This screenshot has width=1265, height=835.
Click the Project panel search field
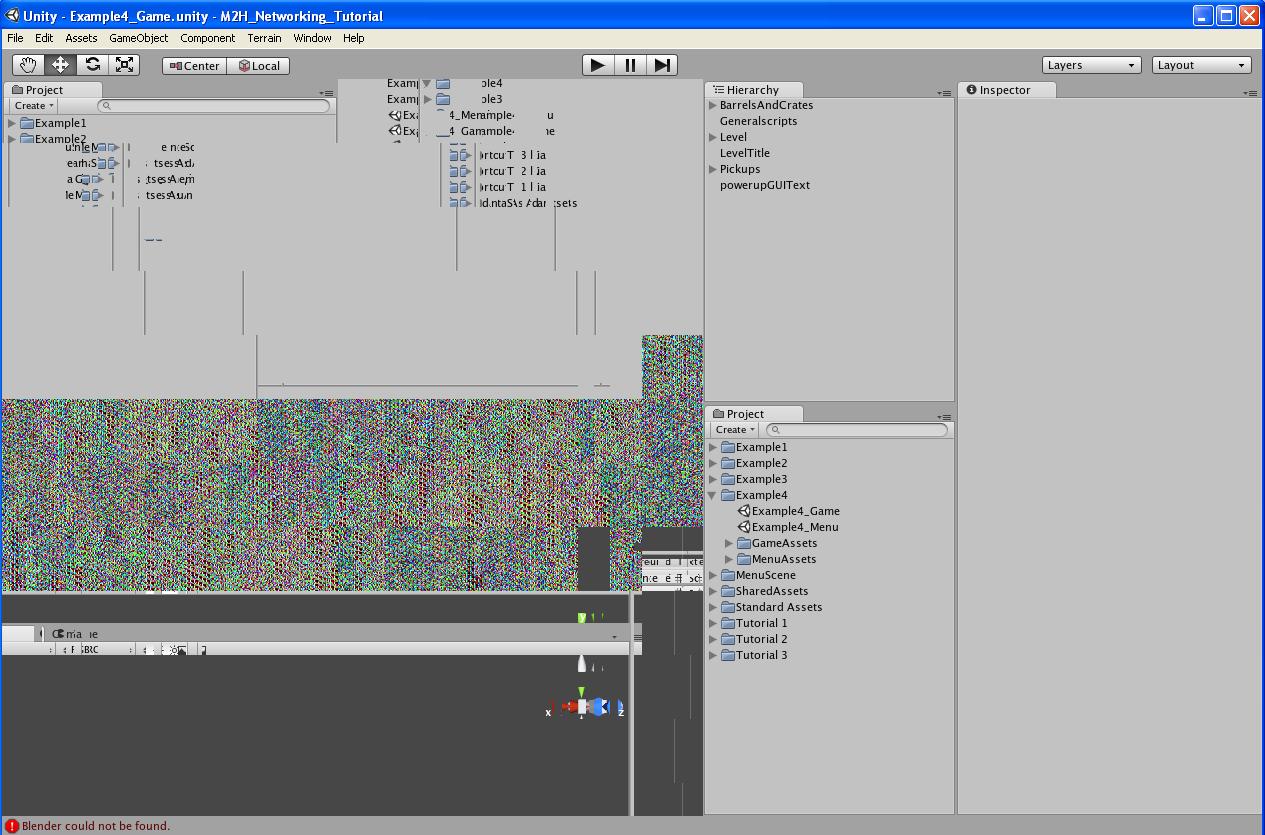coord(855,429)
